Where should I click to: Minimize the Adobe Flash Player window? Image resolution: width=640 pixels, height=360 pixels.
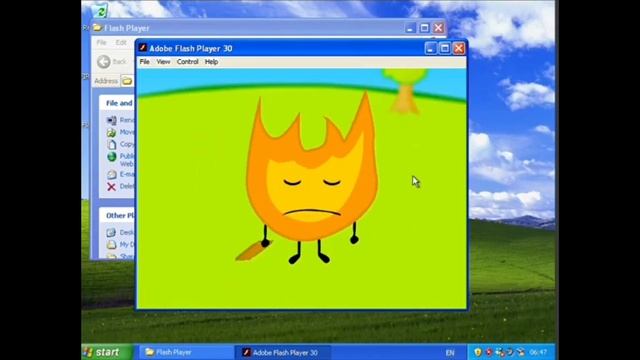point(430,48)
